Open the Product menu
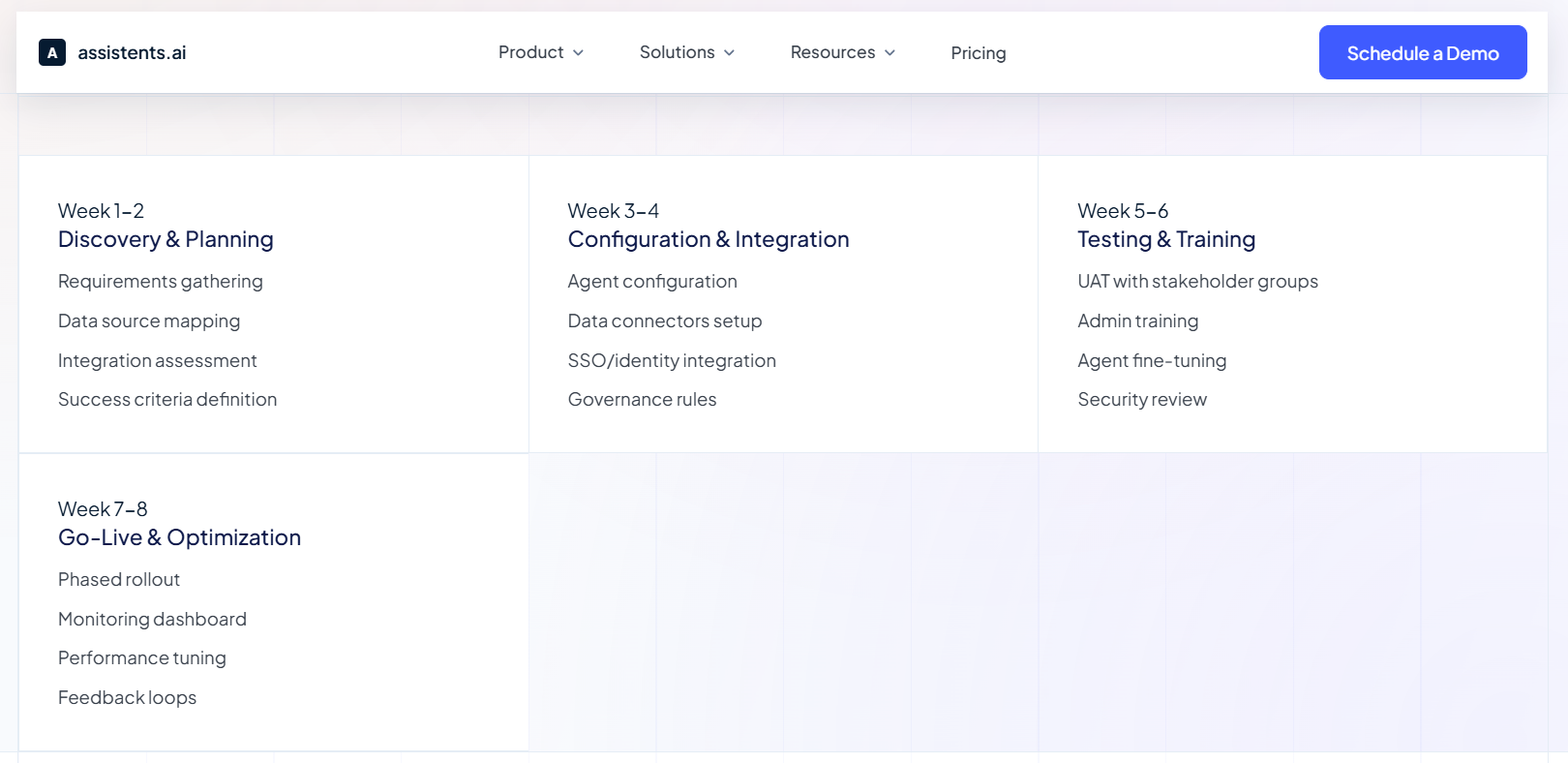This screenshot has height=763, width=1568. [x=530, y=52]
